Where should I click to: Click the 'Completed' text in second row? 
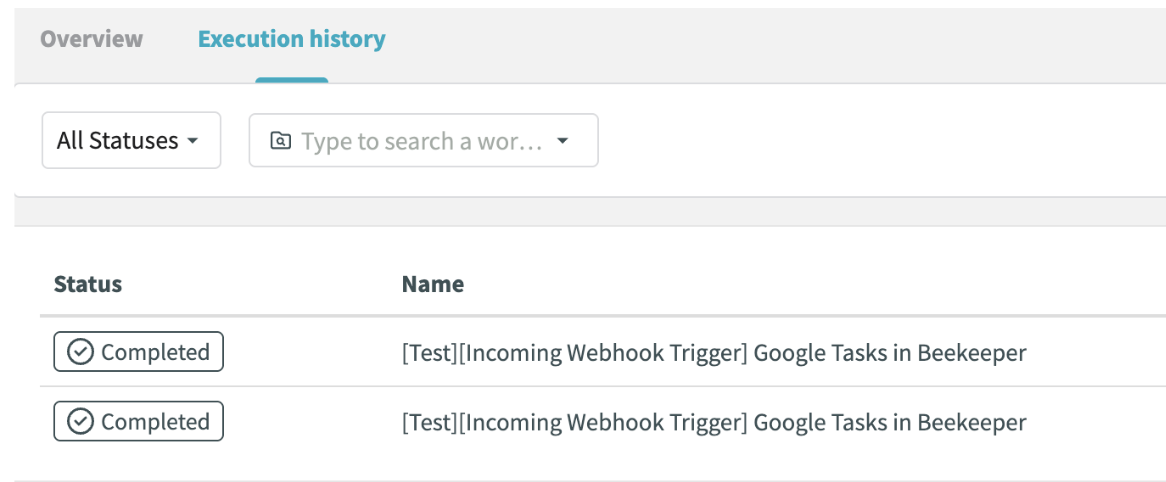155,422
